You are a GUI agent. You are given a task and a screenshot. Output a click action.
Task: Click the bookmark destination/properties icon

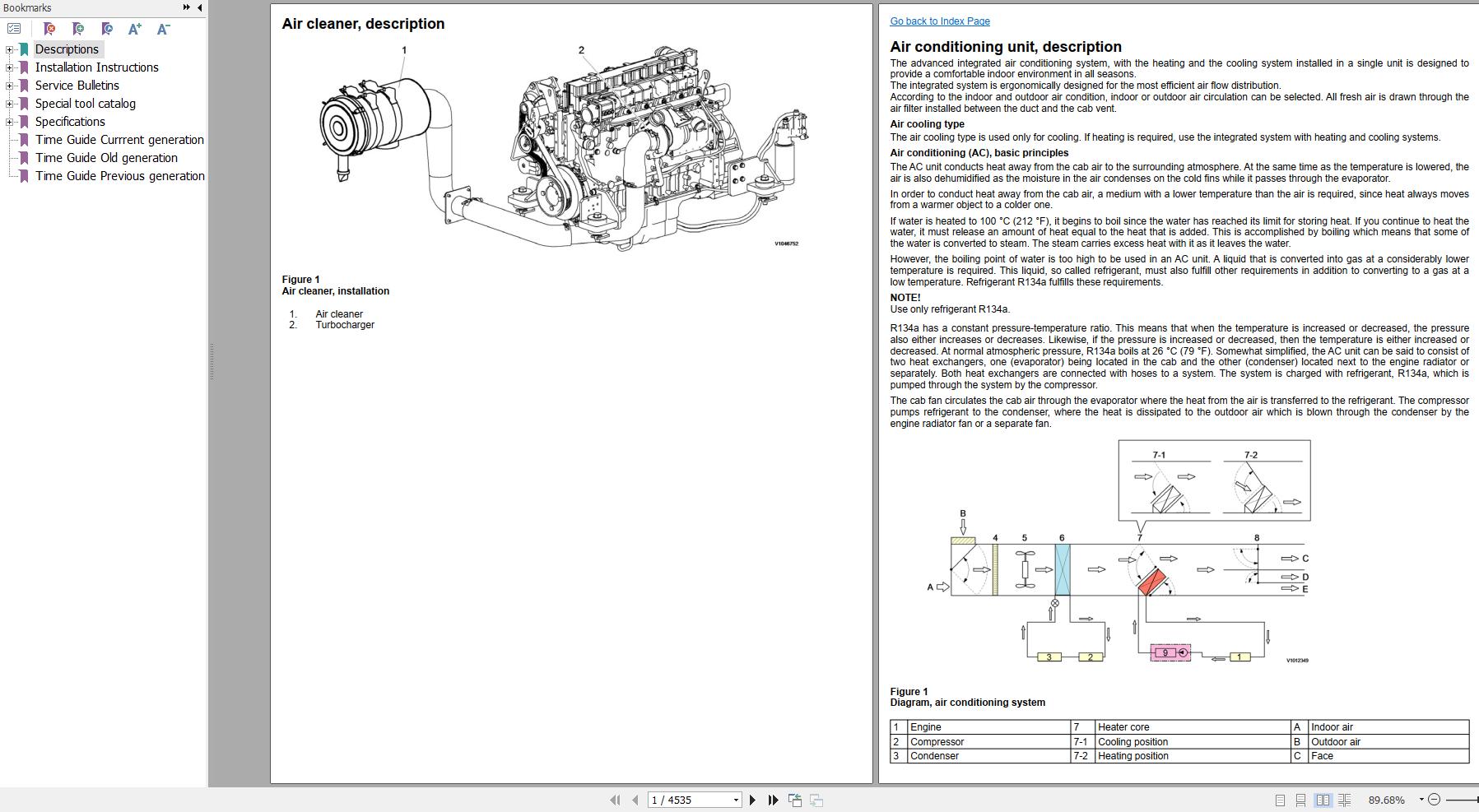[x=107, y=29]
